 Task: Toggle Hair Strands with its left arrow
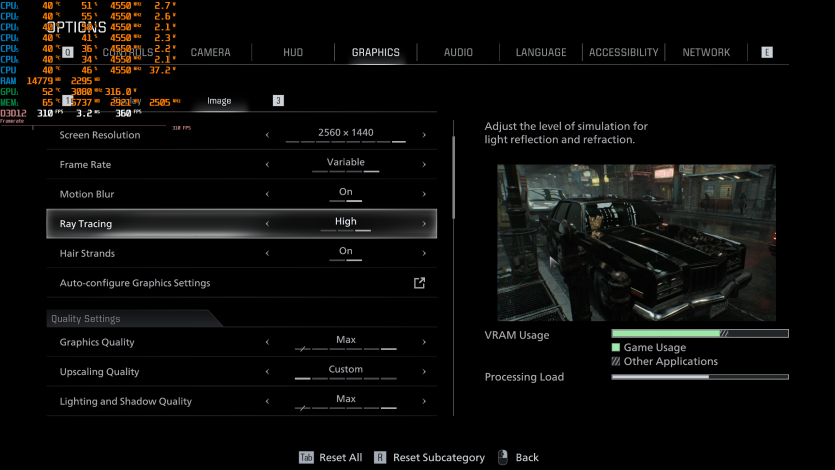point(267,253)
